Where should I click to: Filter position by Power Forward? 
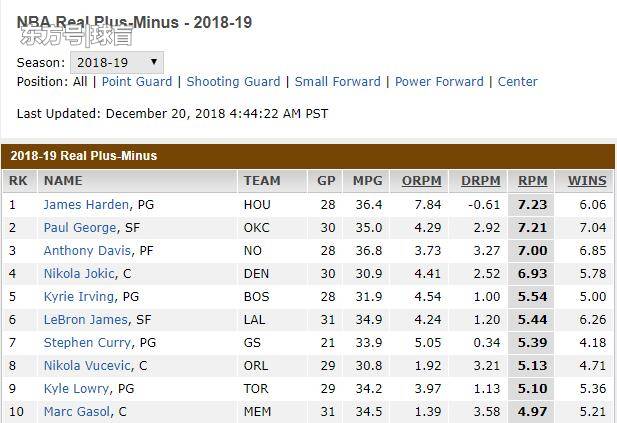click(439, 82)
